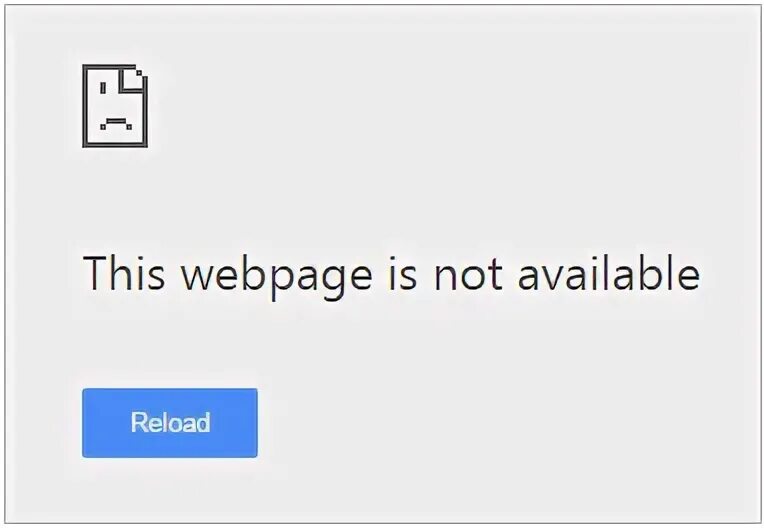
Task: Click the folded corner of the page icon
Action: pos(133,78)
